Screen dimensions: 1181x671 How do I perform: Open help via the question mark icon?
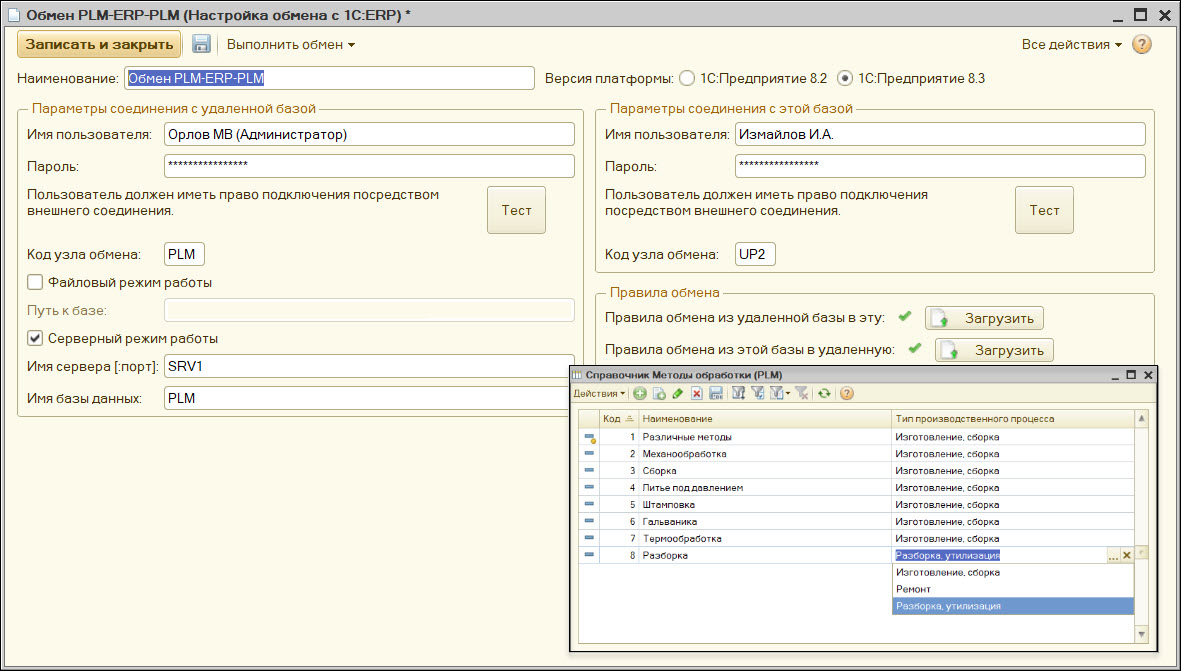1141,44
